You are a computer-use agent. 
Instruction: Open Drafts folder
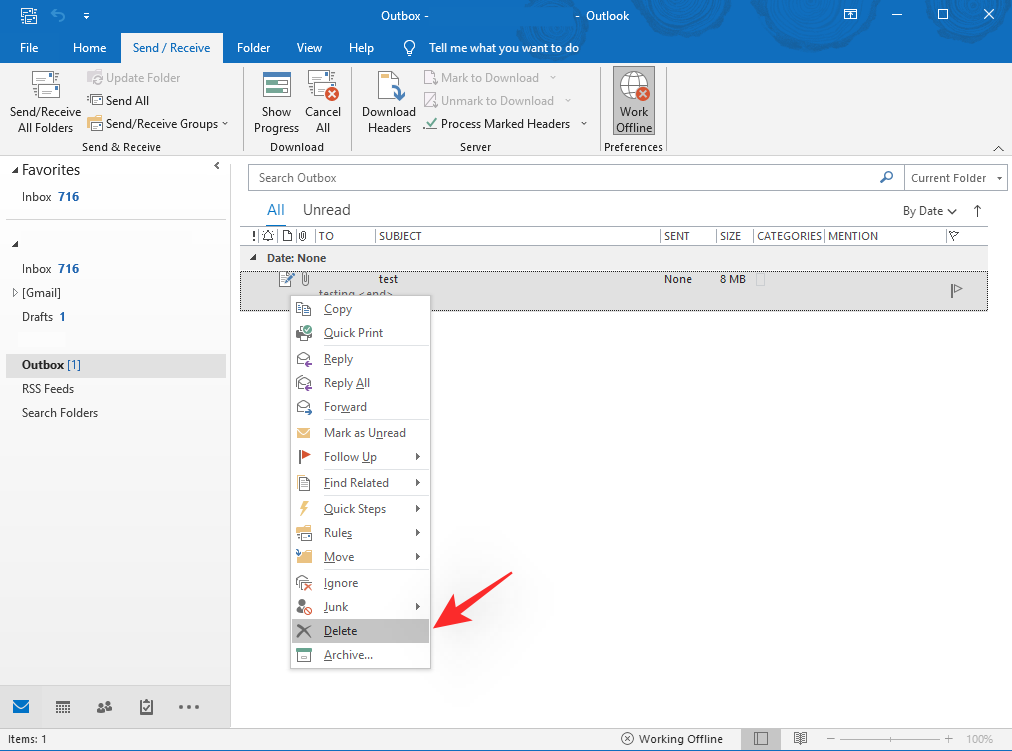(x=44, y=317)
